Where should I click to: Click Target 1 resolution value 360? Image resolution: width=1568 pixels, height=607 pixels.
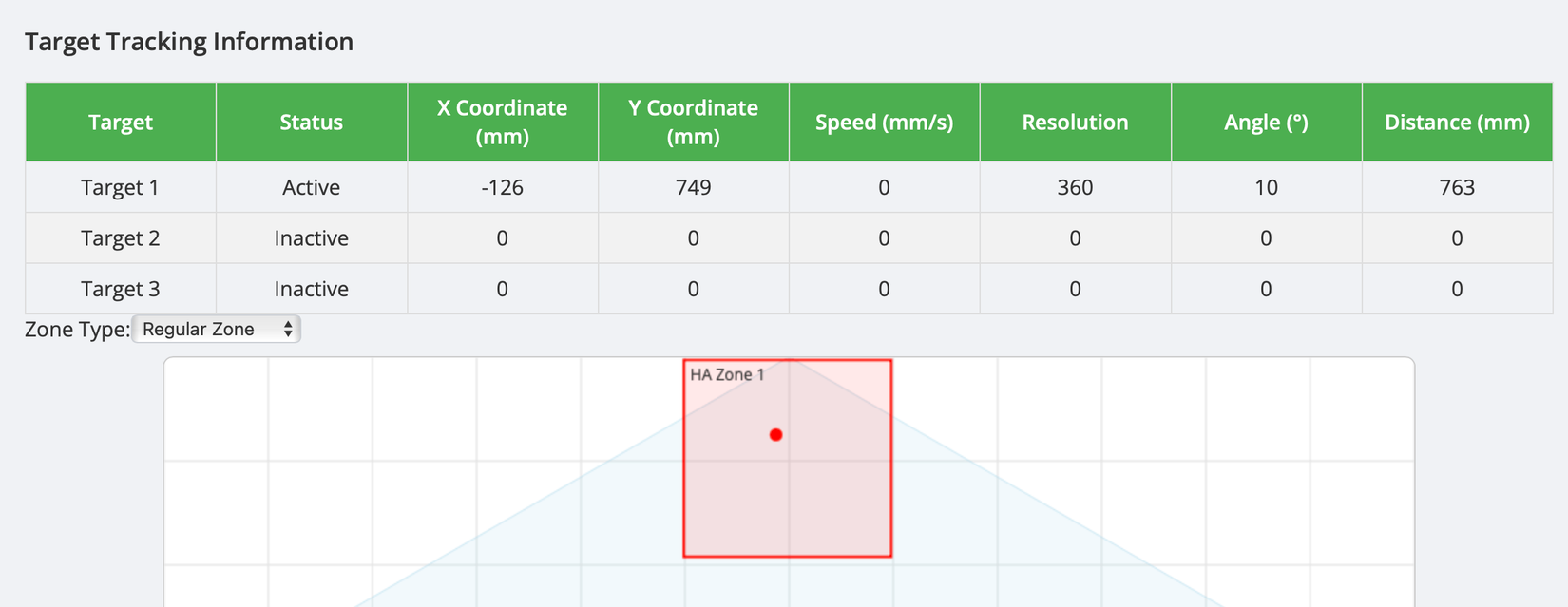pos(1075,187)
